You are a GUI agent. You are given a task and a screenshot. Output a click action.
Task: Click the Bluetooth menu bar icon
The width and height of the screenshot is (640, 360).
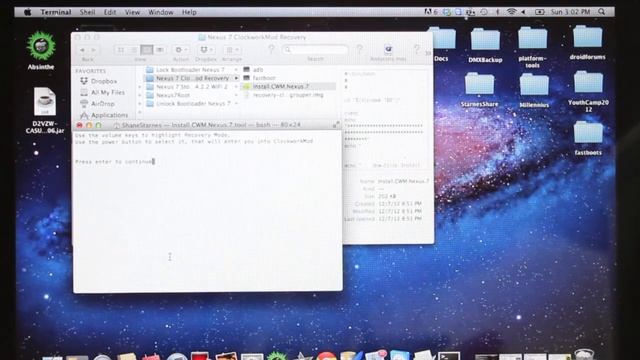pyautogui.click(x=498, y=12)
